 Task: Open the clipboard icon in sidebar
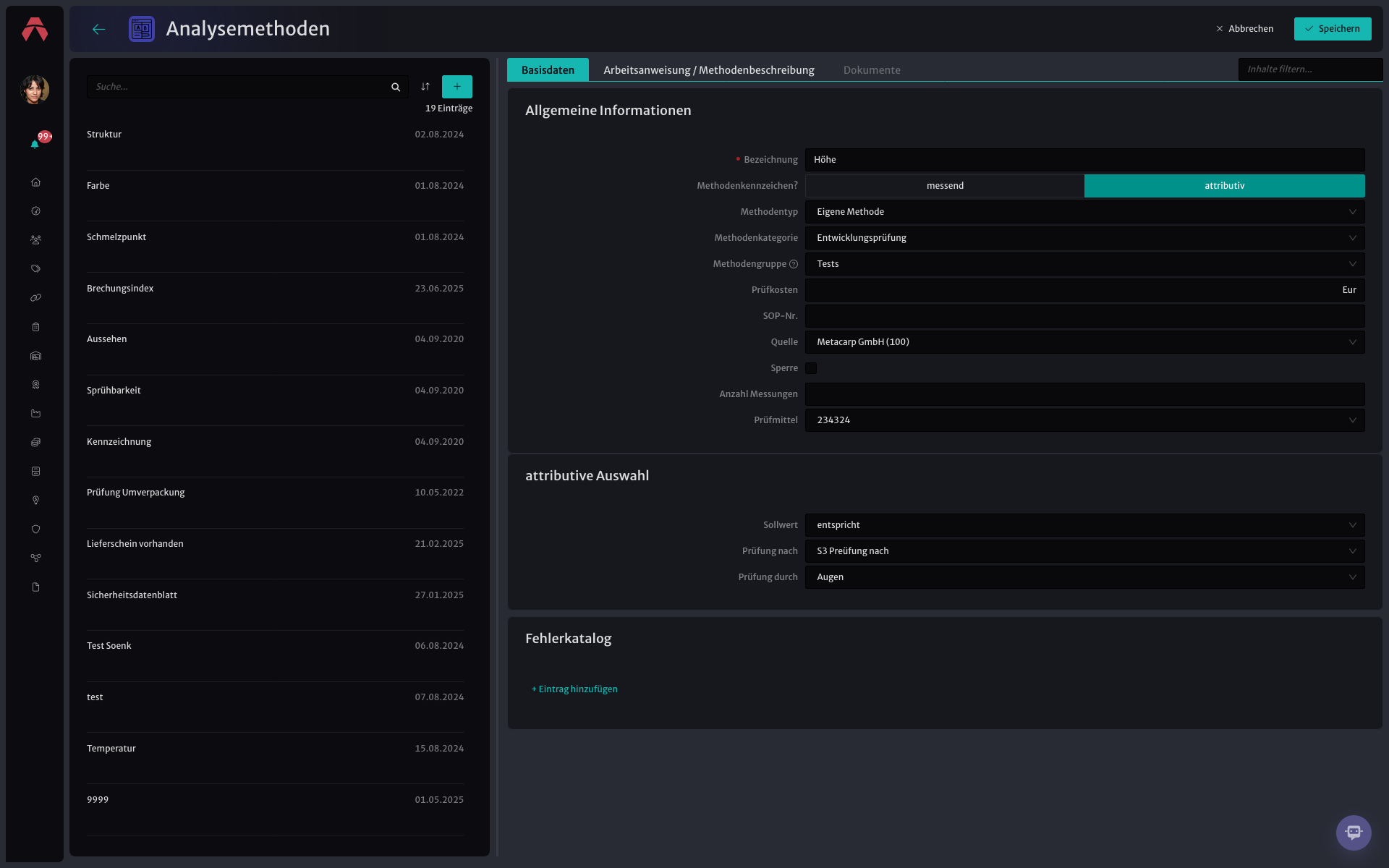[x=35, y=327]
